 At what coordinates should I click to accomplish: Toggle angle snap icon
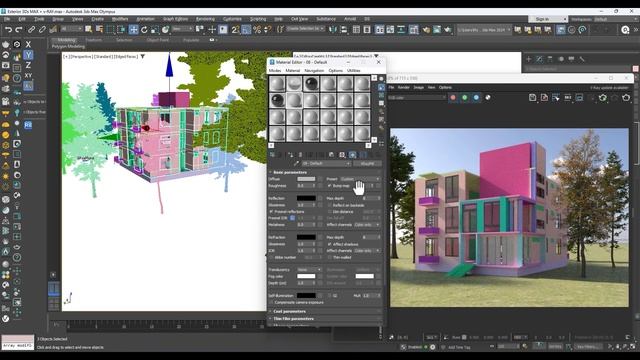[246, 29]
